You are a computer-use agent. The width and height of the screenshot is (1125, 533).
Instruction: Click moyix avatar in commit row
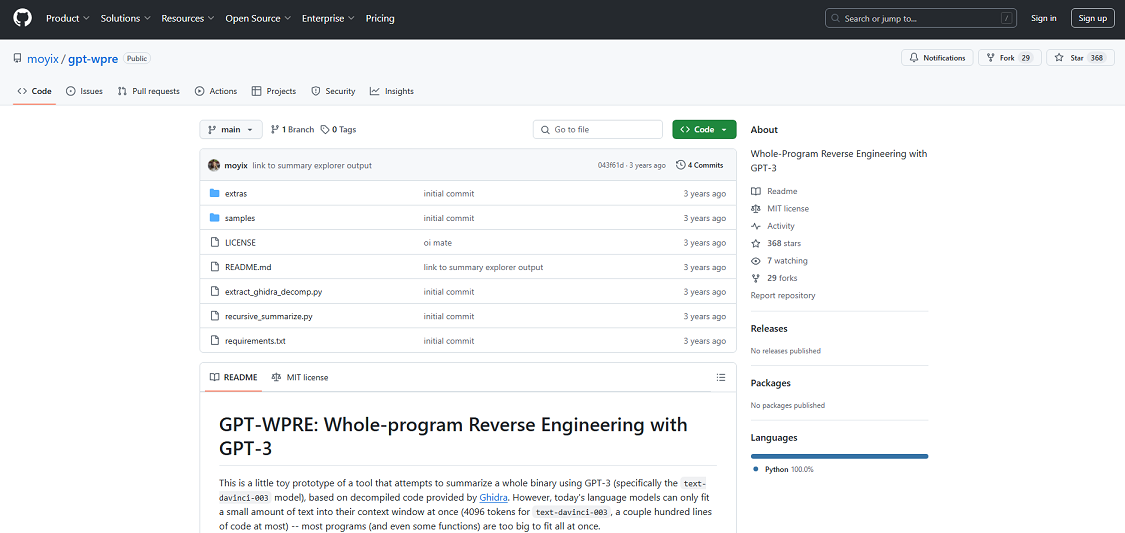click(x=214, y=165)
